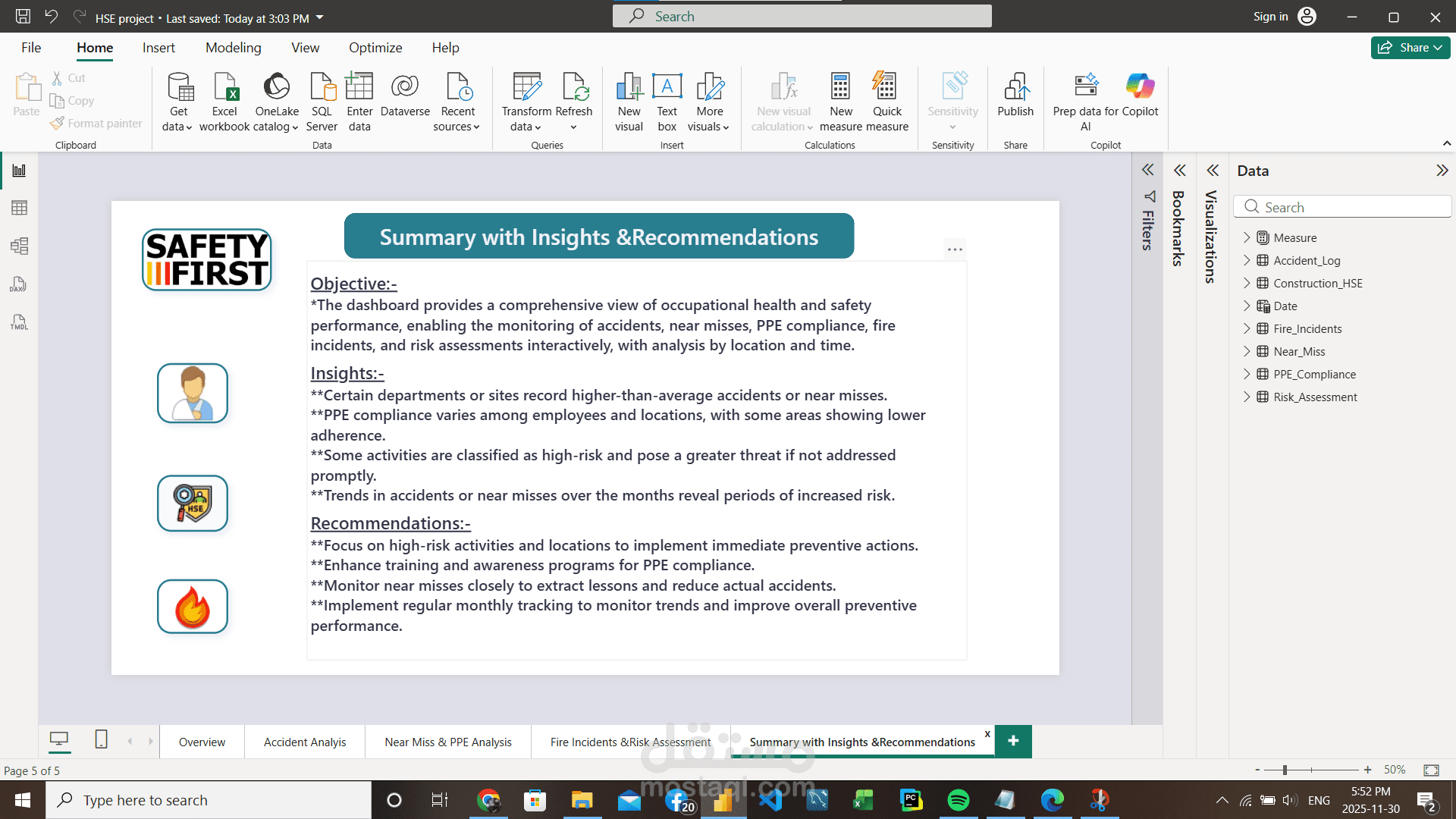Open the Modeling ribbon tab

click(233, 48)
